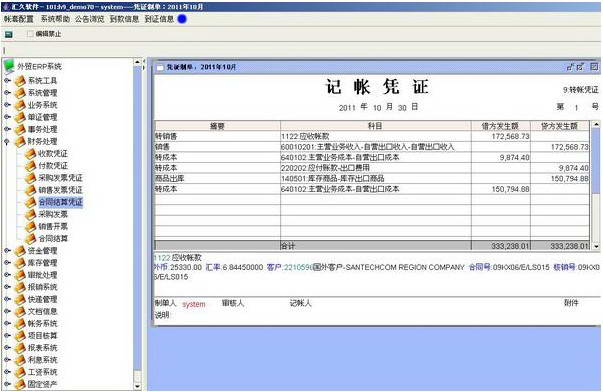
Task: Click the 摘要 column header
Action: 217,126
